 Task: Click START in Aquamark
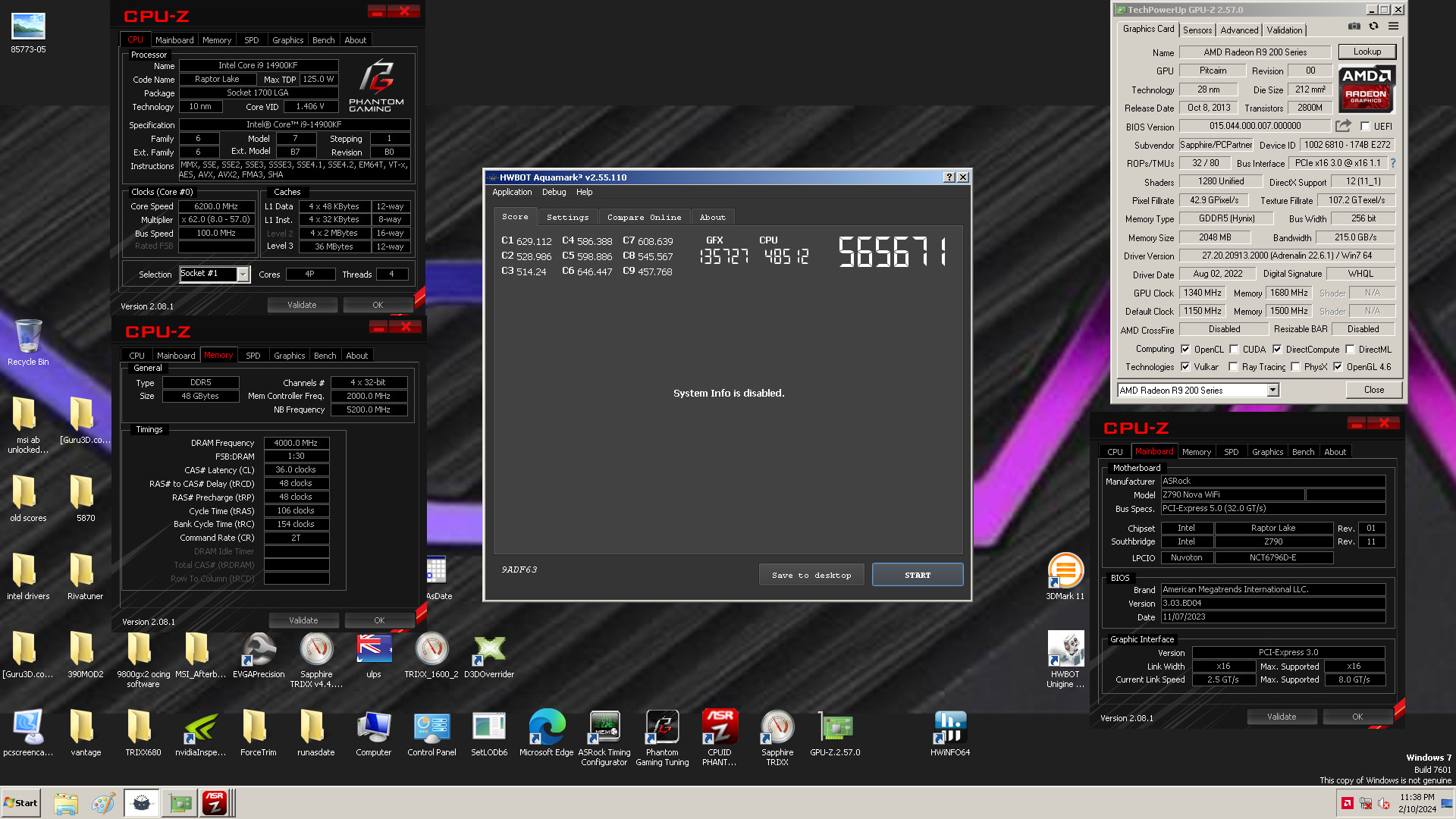[x=918, y=575]
